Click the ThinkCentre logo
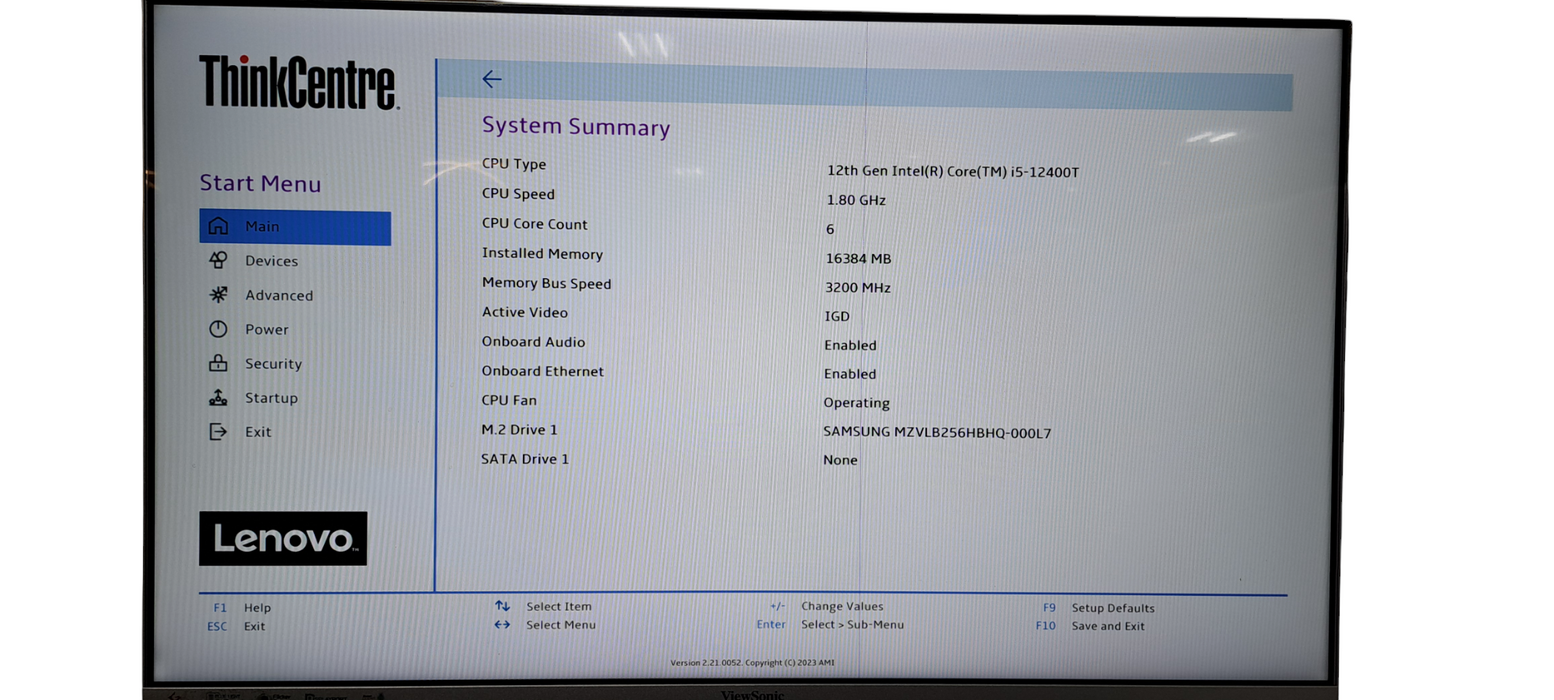This screenshot has width=1554, height=700. pos(298,82)
